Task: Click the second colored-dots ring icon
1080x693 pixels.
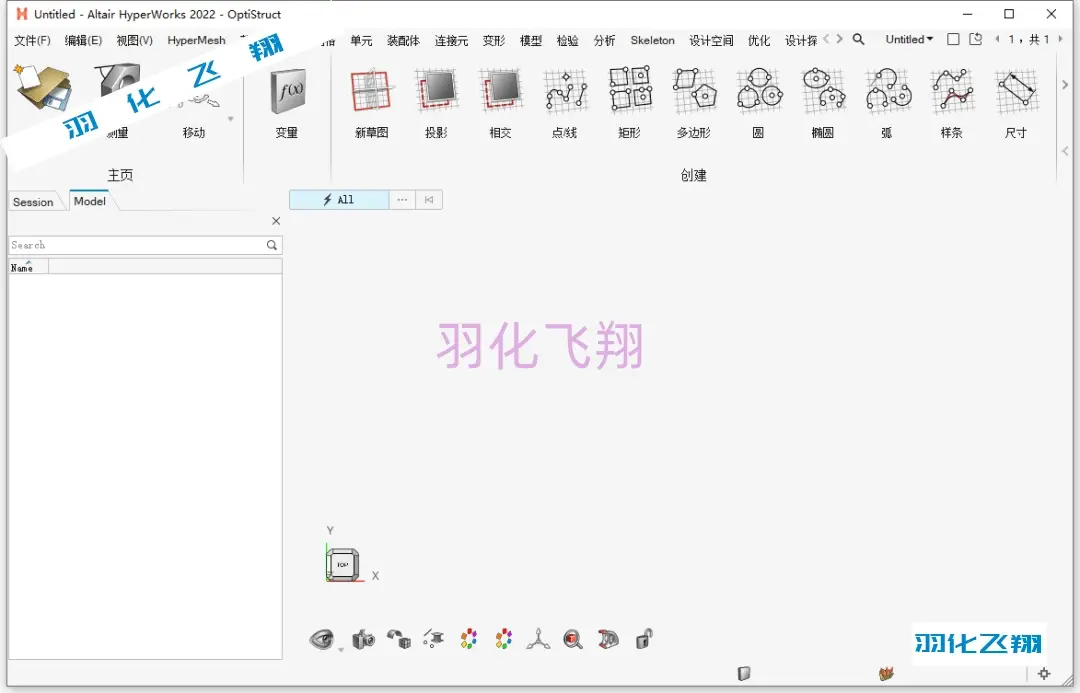Action: point(504,639)
